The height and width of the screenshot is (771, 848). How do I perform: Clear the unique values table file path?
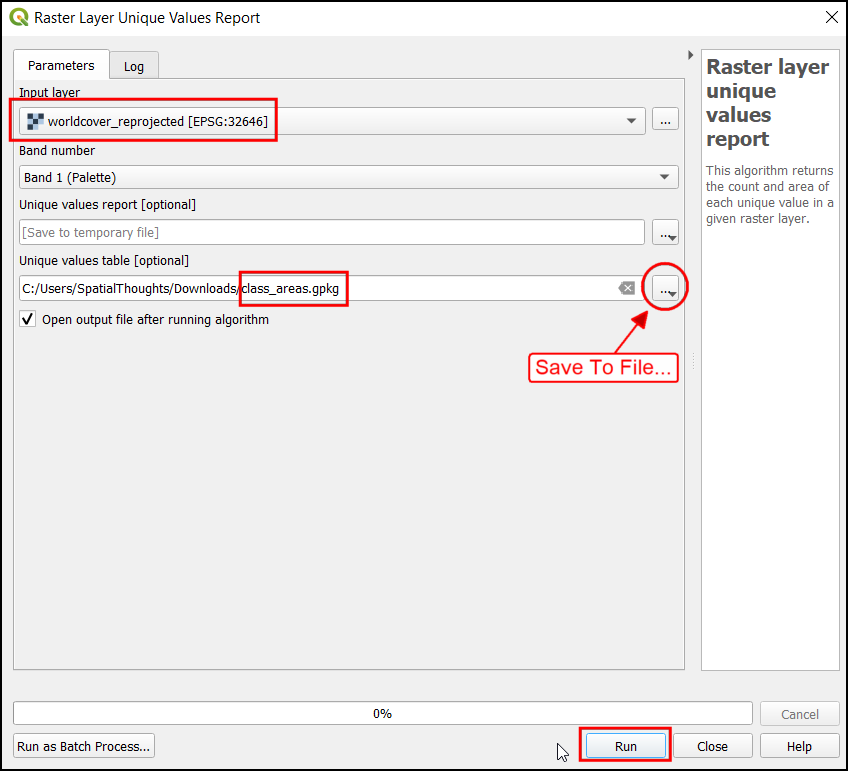pyautogui.click(x=626, y=288)
